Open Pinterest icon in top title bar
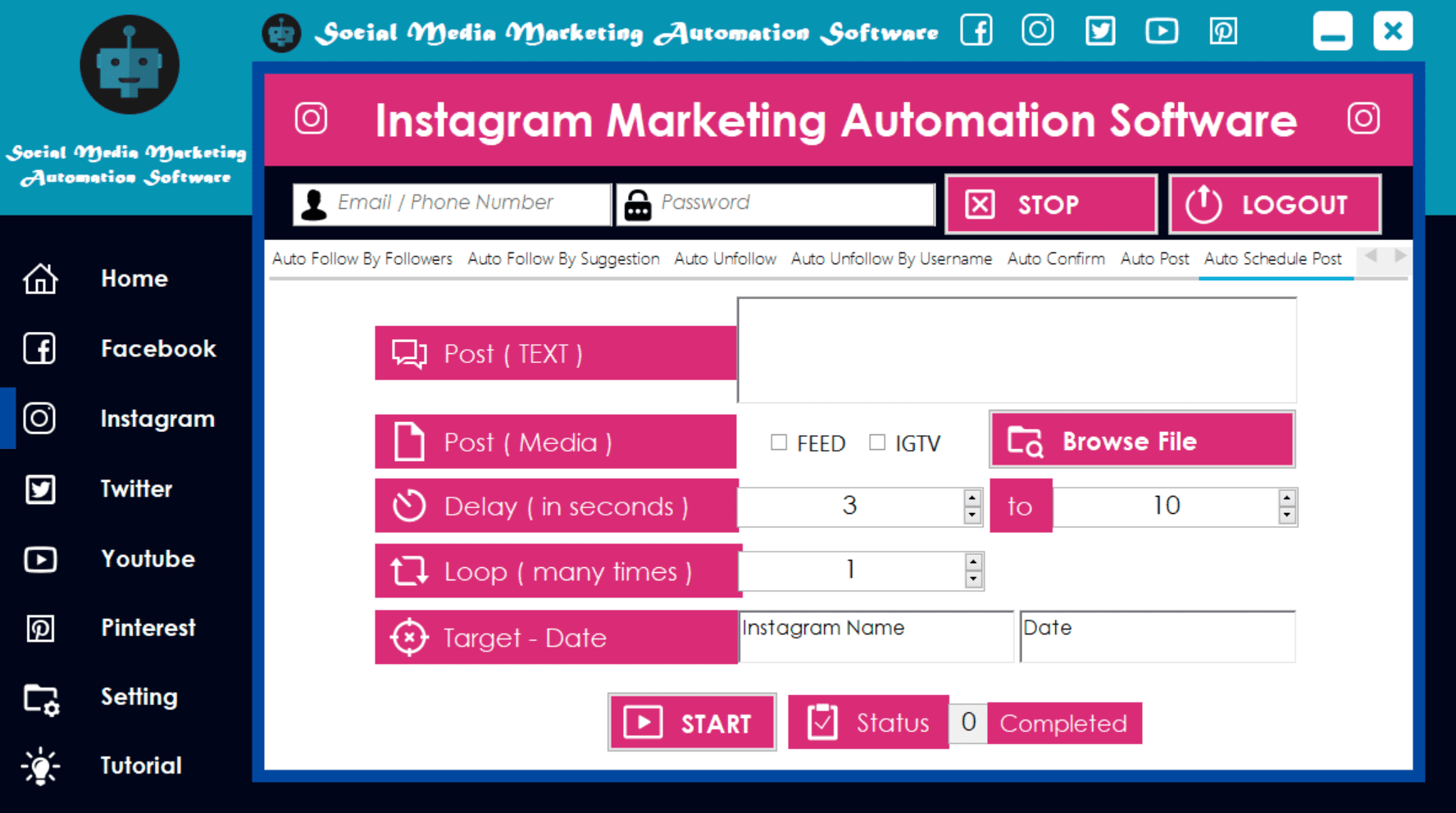1456x813 pixels. coord(1223,31)
